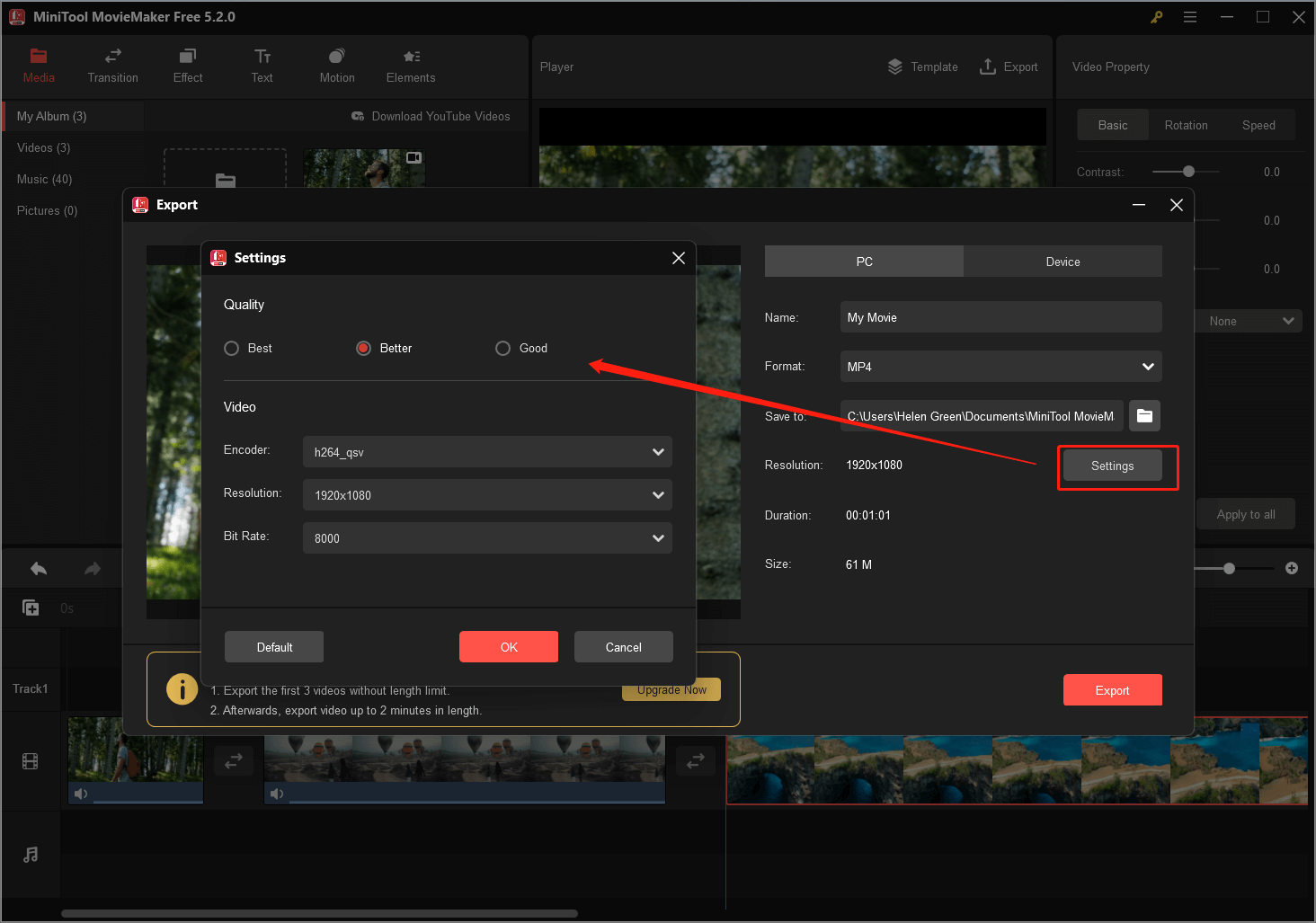Select Better quality radio button
The image size is (1316, 923).
tap(364, 349)
